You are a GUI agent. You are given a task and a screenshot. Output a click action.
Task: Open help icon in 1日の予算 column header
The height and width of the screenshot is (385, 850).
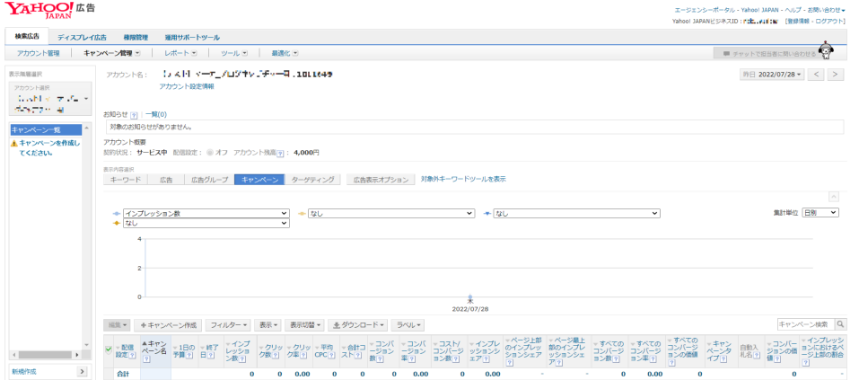click(190, 355)
